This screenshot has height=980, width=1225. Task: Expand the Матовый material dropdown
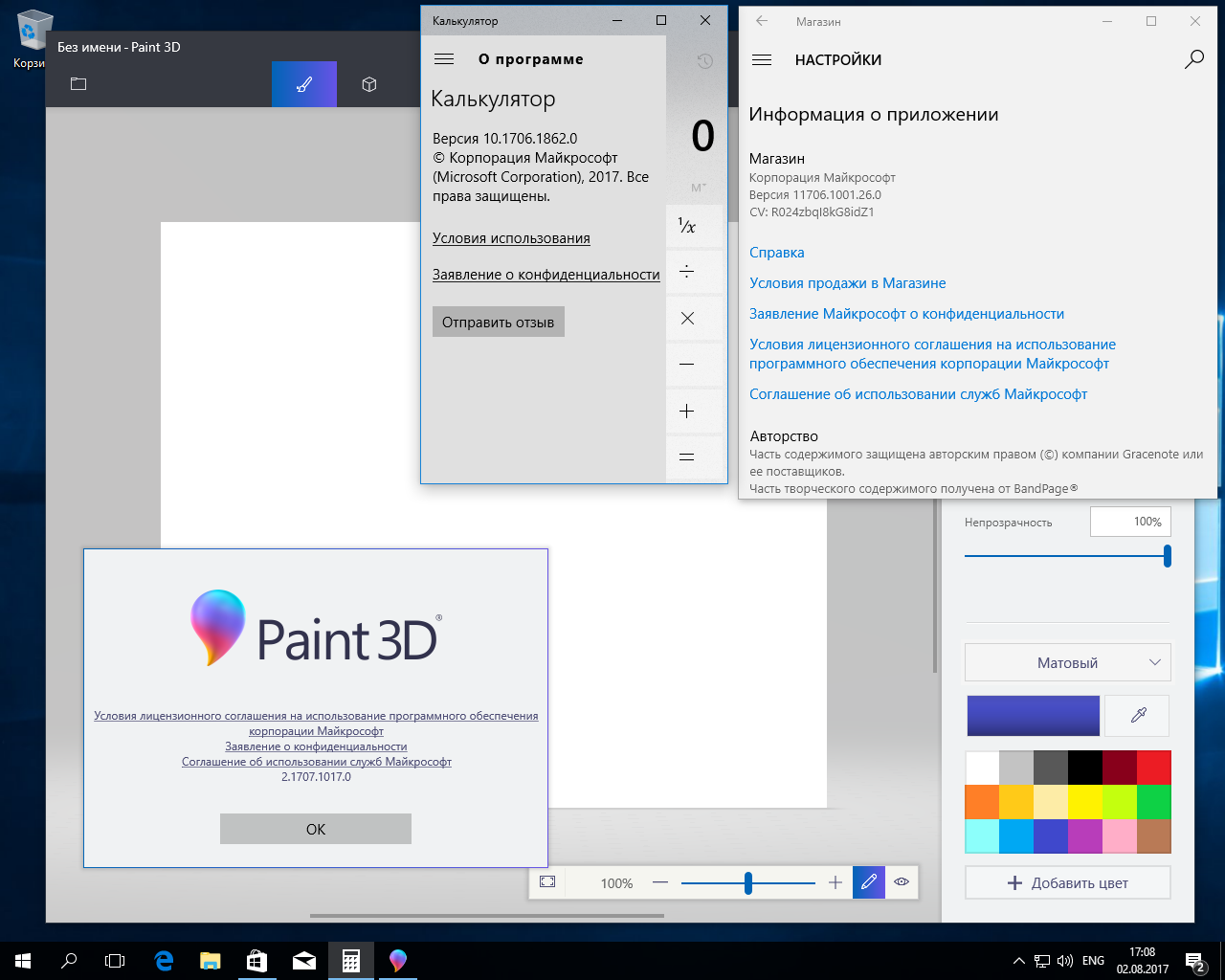pyautogui.click(x=1068, y=662)
